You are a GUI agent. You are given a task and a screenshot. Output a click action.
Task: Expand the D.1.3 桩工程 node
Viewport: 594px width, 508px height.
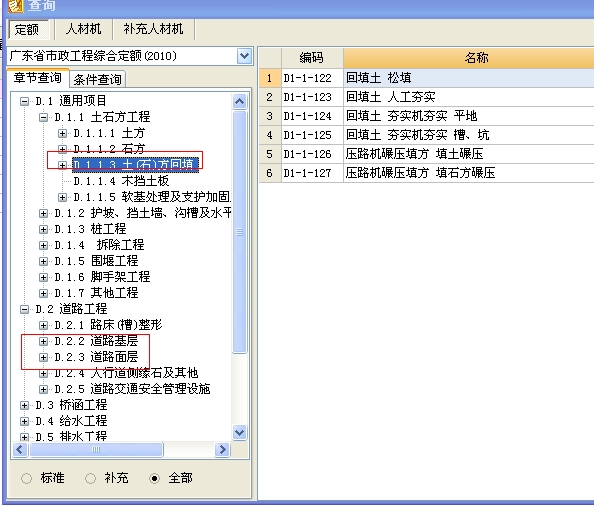point(44,229)
